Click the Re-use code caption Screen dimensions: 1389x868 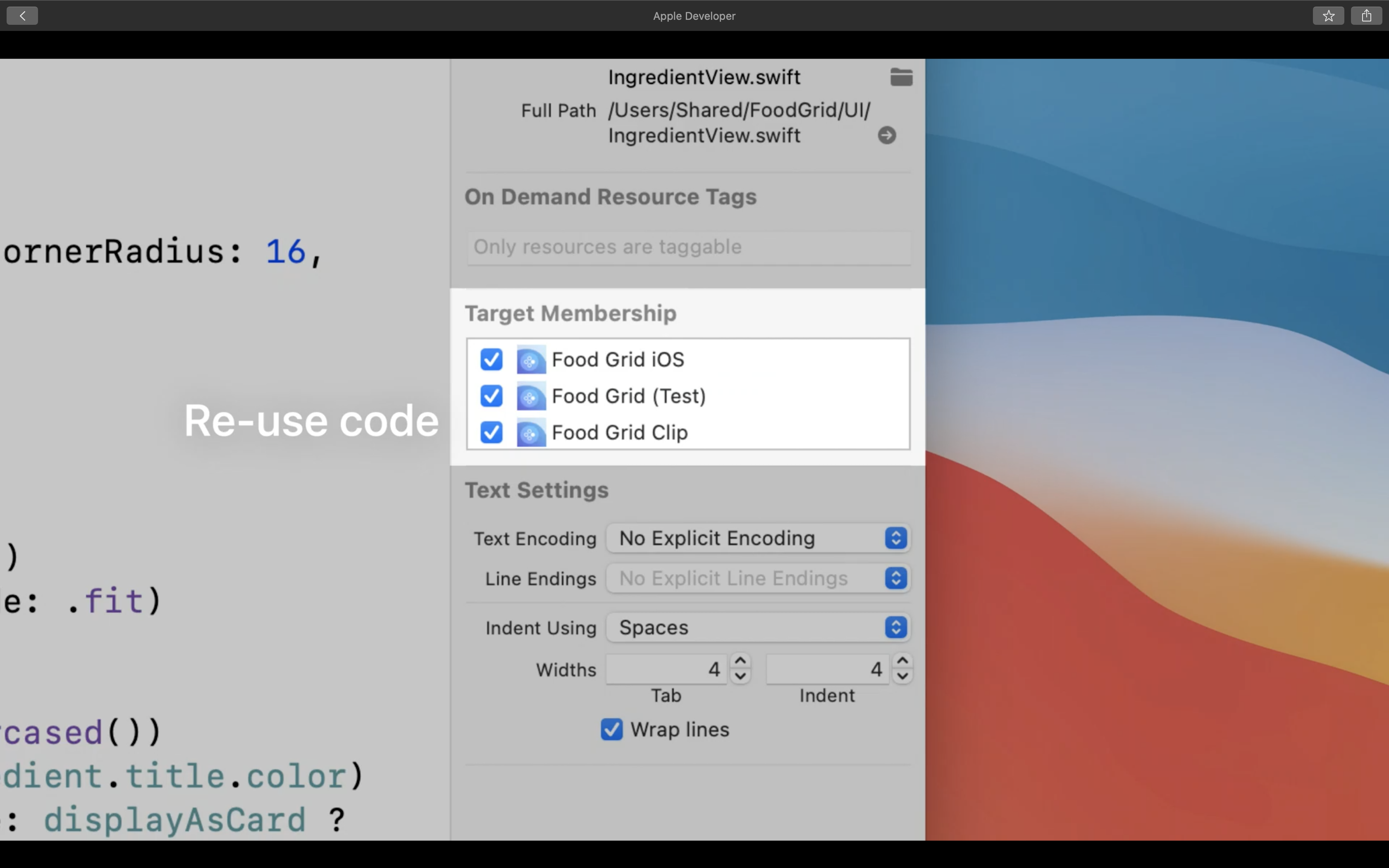pyautogui.click(x=312, y=421)
